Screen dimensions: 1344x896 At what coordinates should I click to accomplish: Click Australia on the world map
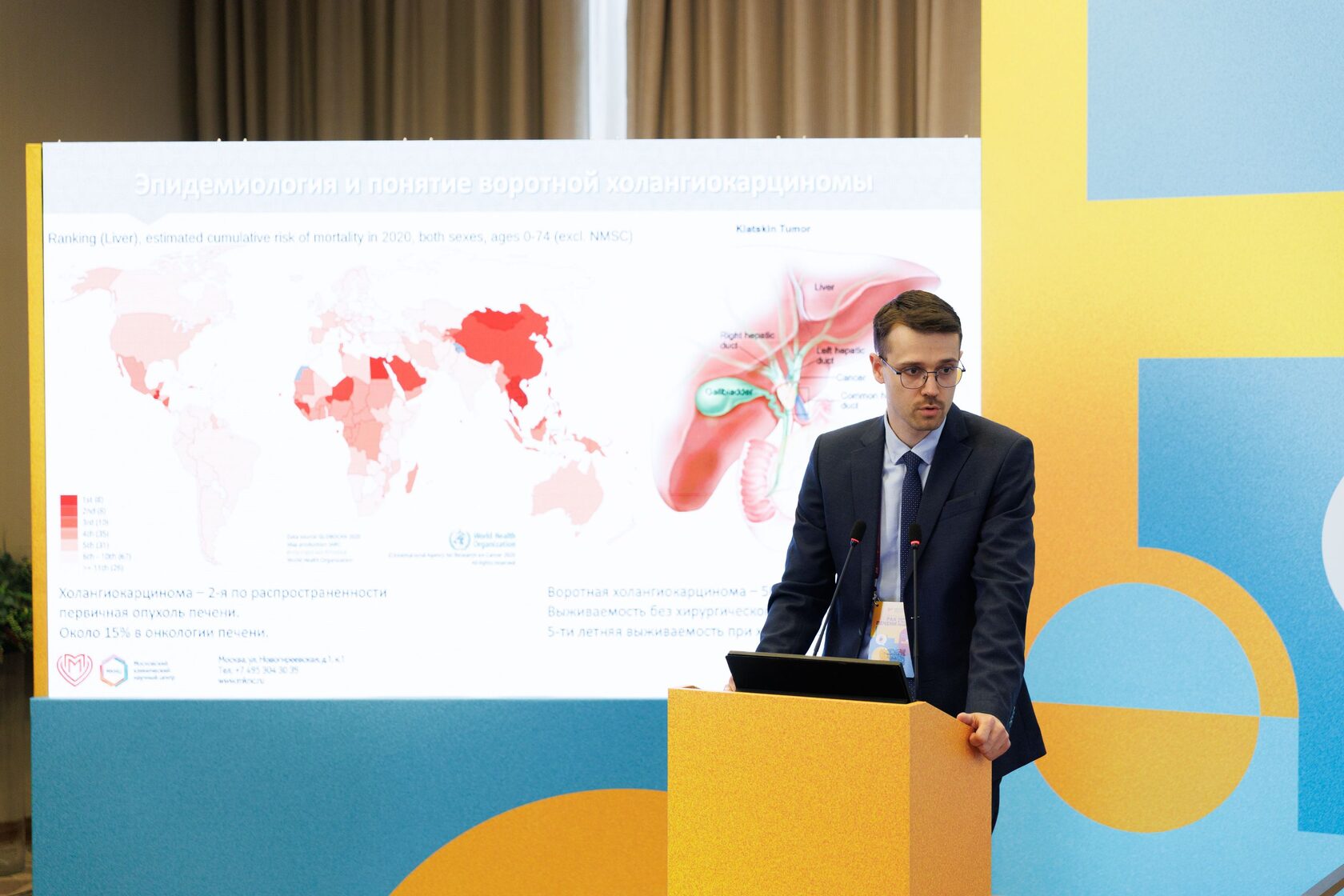point(568,490)
